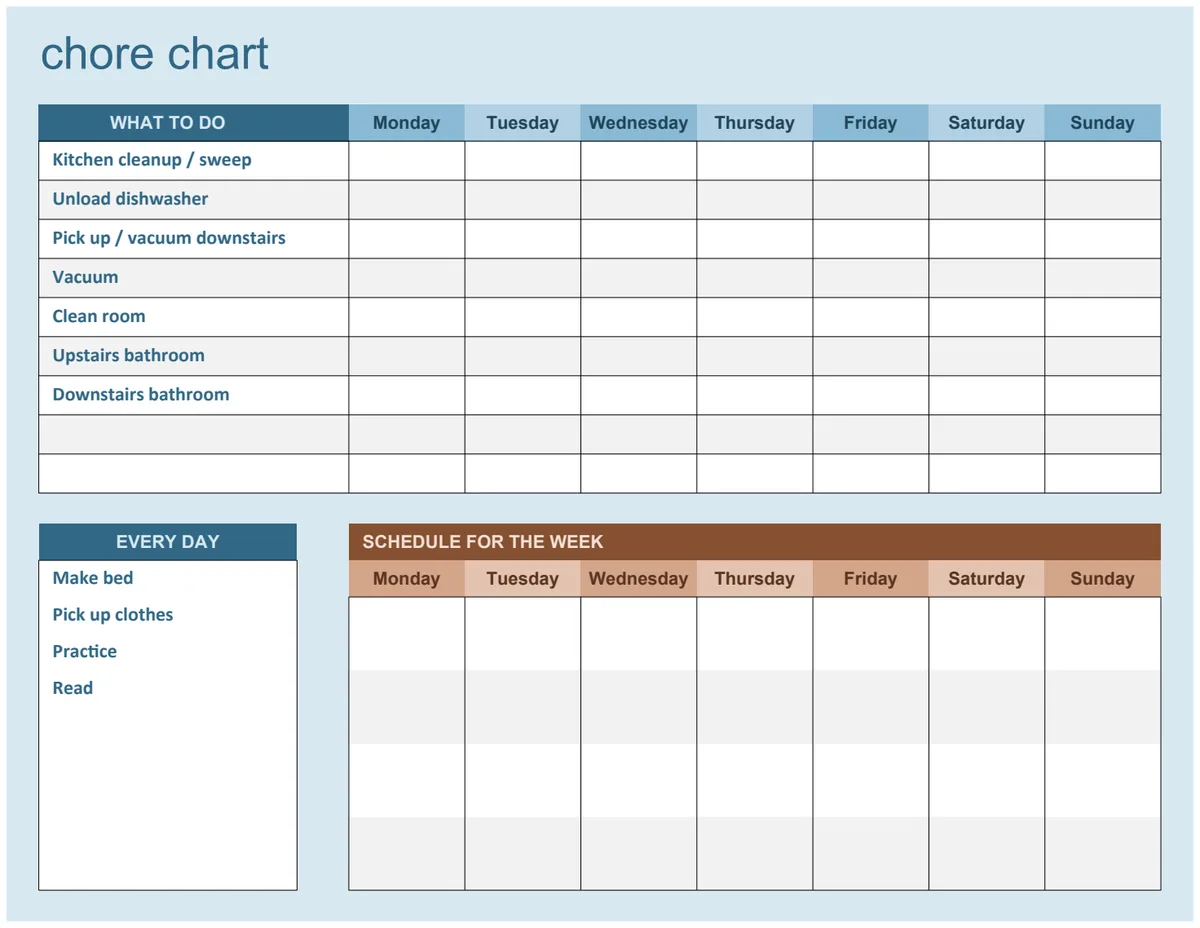Click the first Thursday cell in the weekly schedule
This screenshot has height=928, width=1200.
pos(755,634)
